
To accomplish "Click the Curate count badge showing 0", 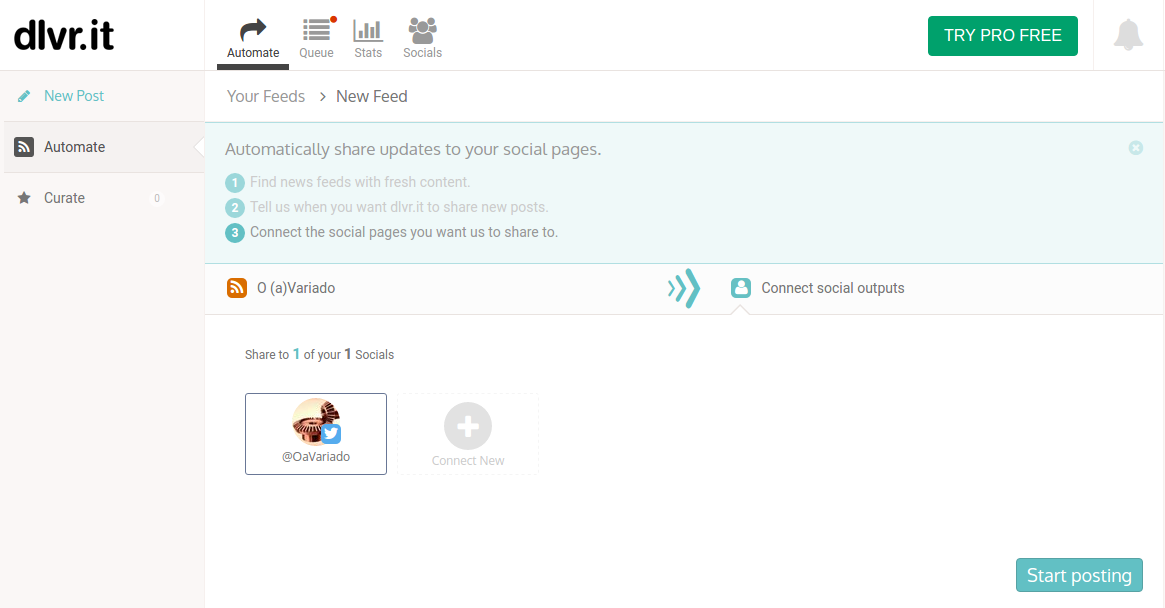I will click(157, 198).
